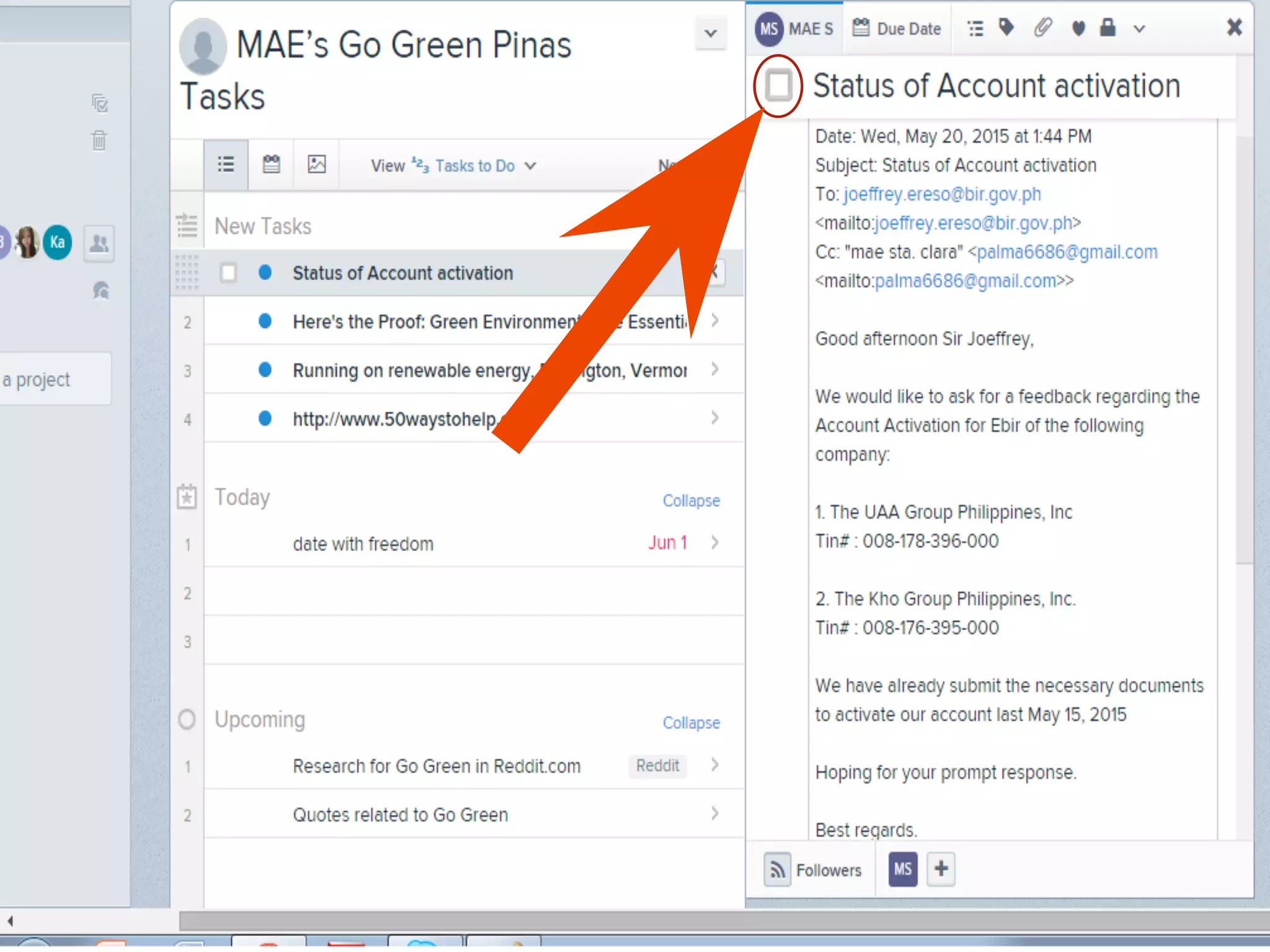Open View Tasks to Do dropdown
This screenshot has width=1270, height=952.
[x=474, y=165]
